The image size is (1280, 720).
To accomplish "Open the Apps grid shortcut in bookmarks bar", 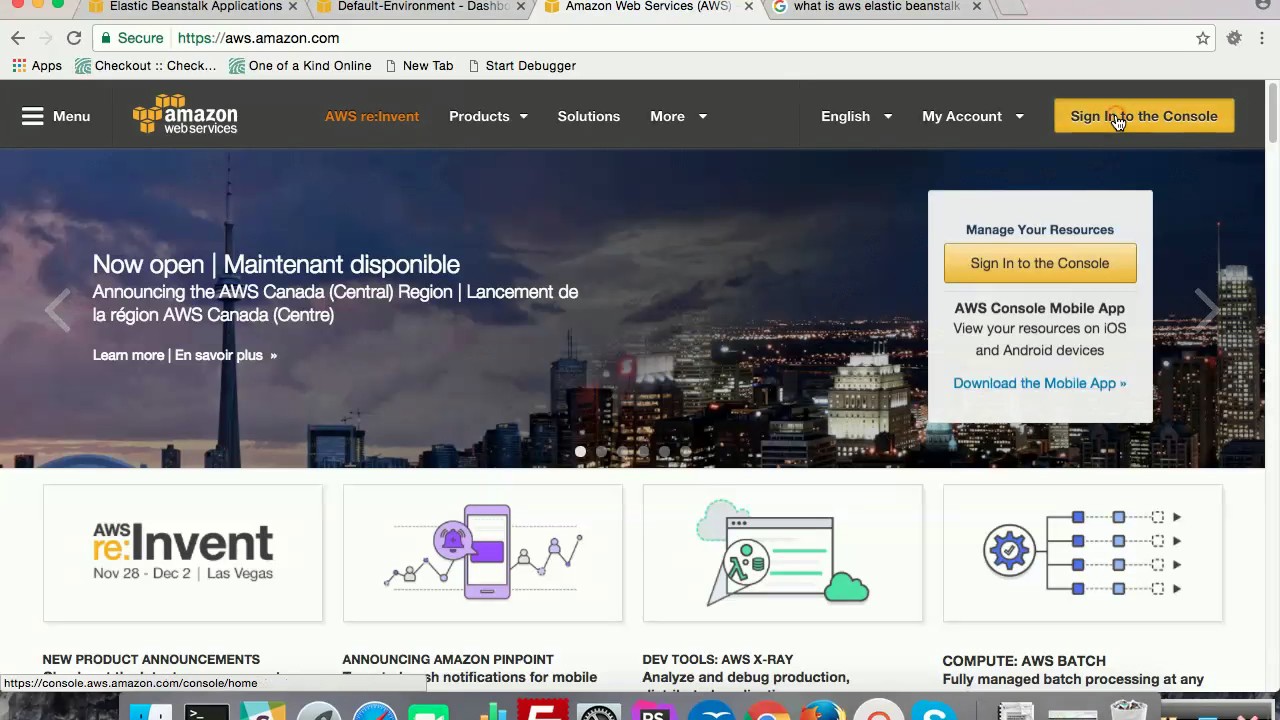I will [x=37, y=66].
